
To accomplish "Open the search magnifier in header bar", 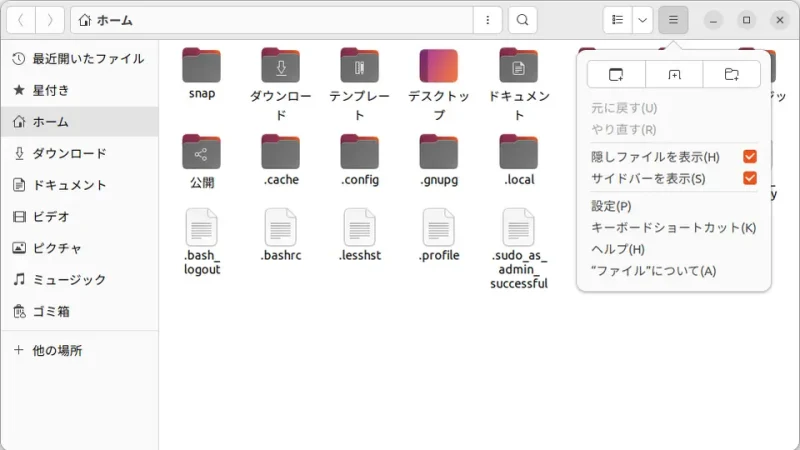I will point(522,20).
